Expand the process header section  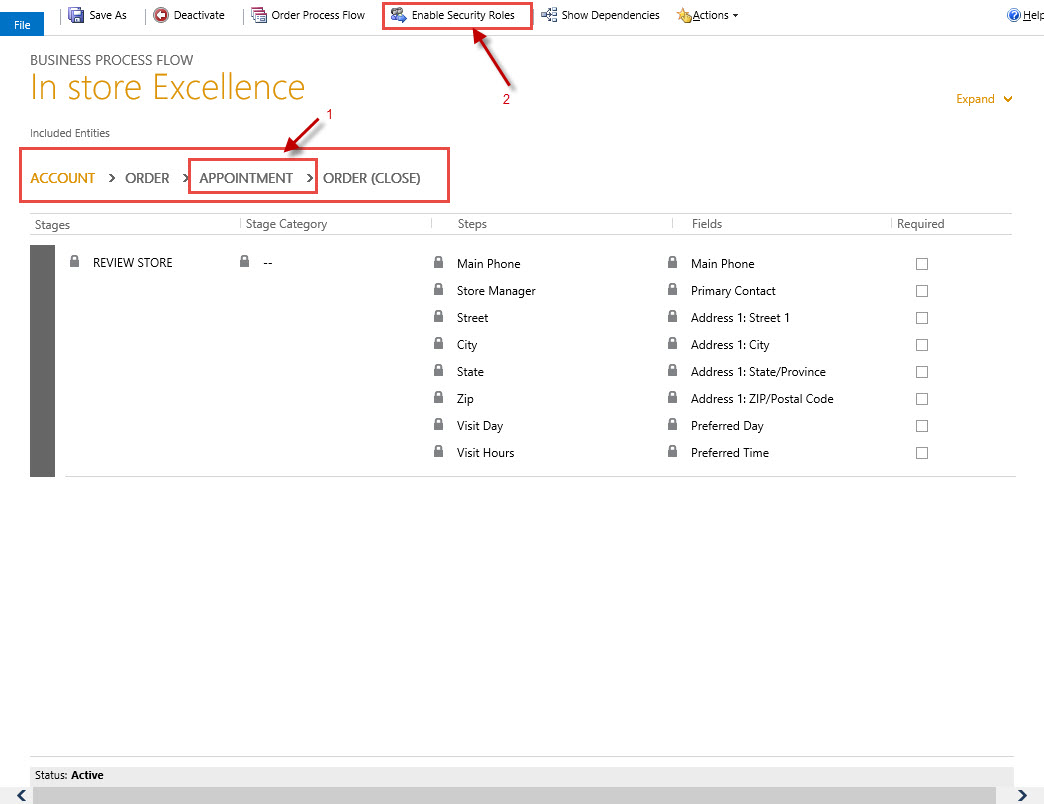984,99
